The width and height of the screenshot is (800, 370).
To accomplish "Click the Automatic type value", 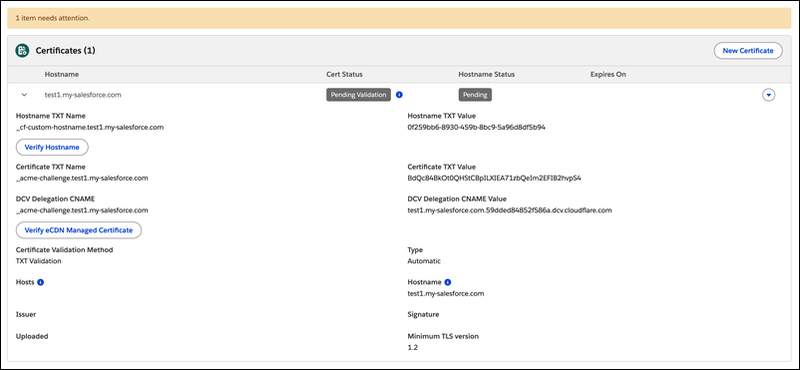I will tap(424, 261).
